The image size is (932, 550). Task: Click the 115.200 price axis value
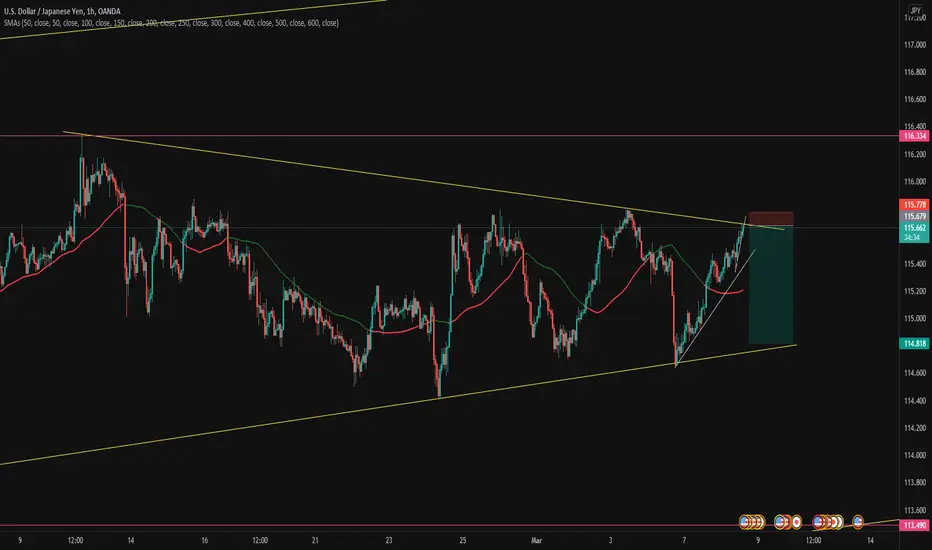point(915,291)
